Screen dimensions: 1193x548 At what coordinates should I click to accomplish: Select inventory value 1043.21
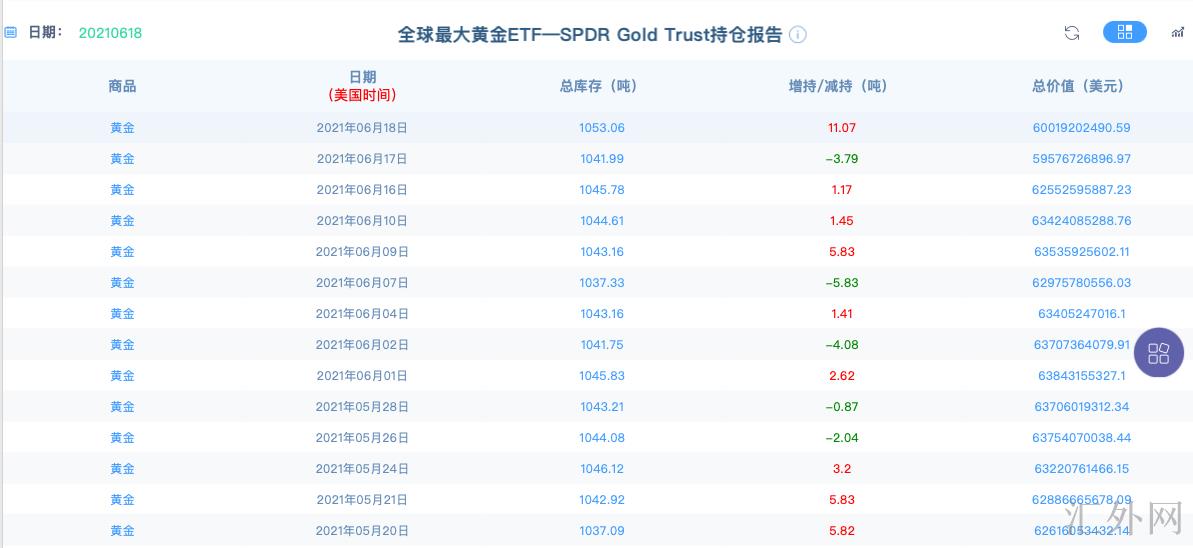pyautogui.click(x=602, y=407)
